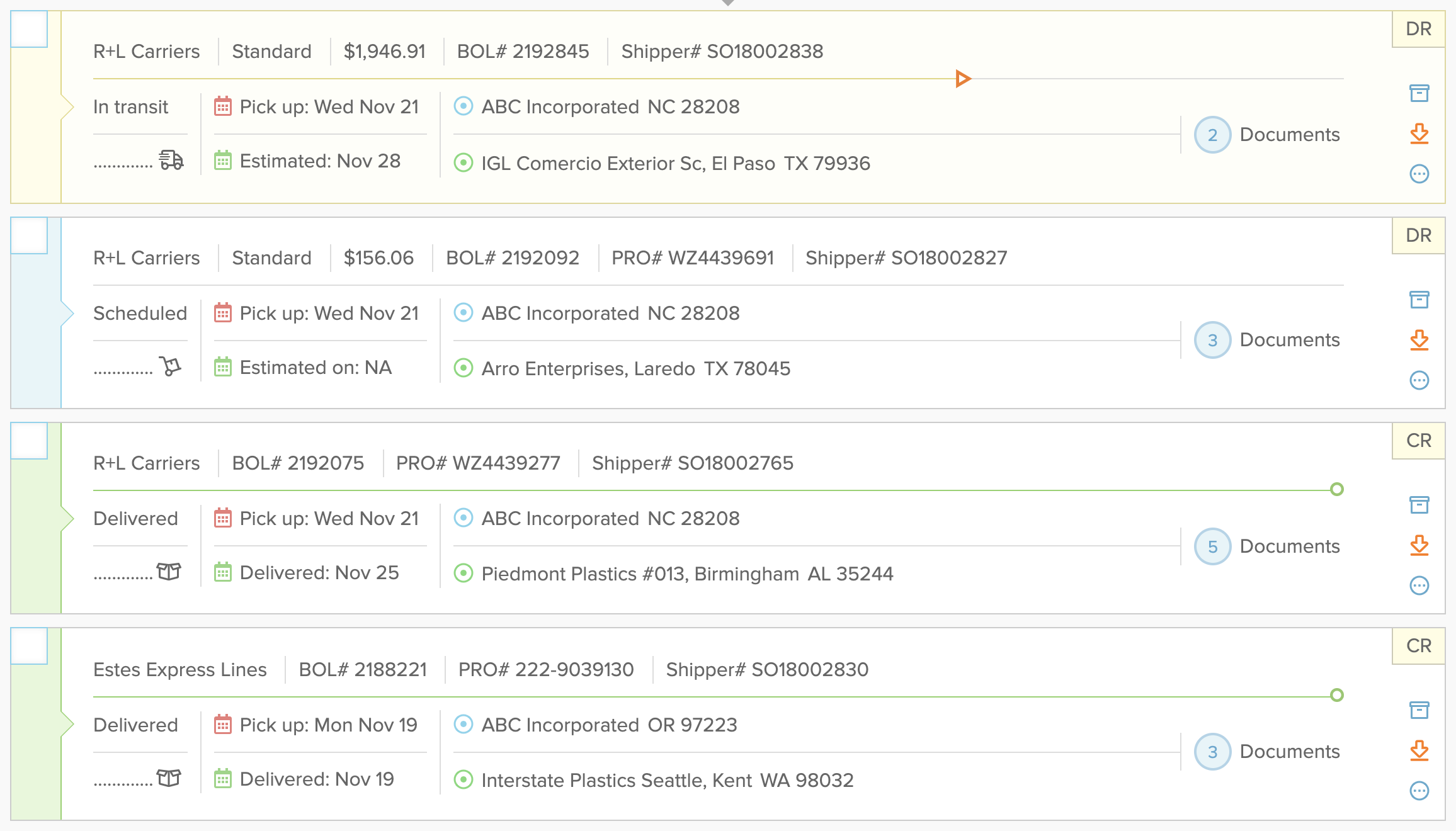
Task: Open more options for Estes shipment
Action: [x=1419, y=791]
